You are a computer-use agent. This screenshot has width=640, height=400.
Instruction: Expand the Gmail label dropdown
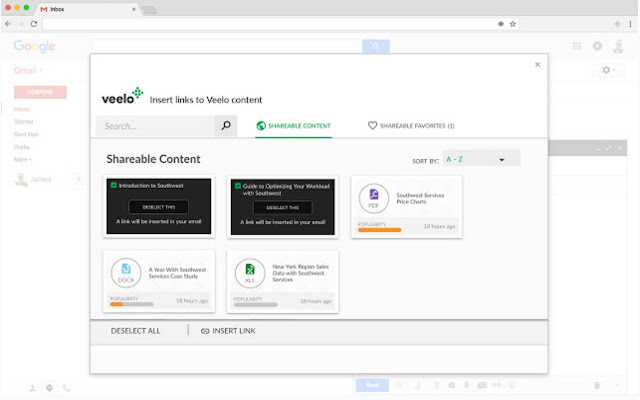coord(28,70)
